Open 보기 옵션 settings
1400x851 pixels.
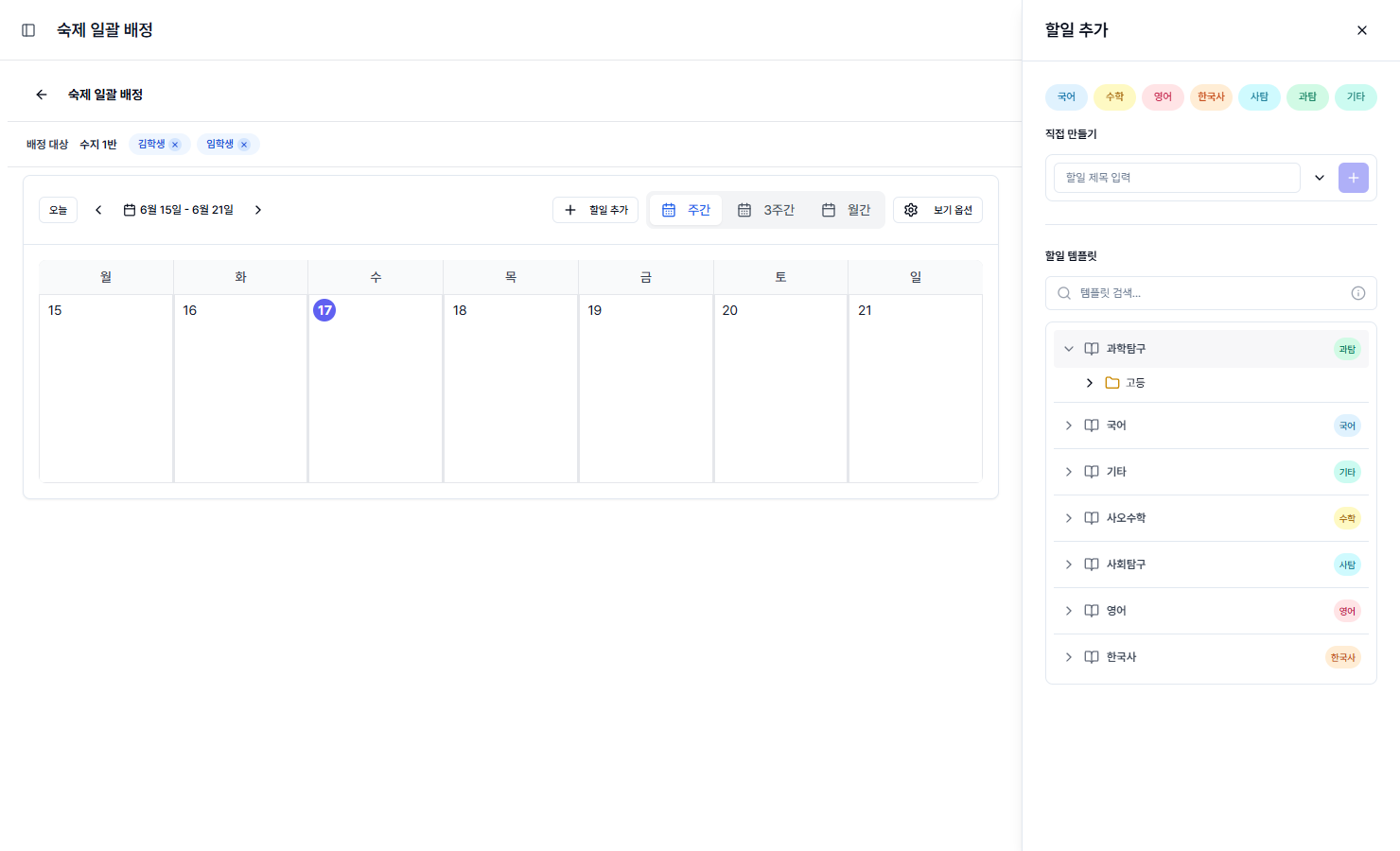click(937, 210)
